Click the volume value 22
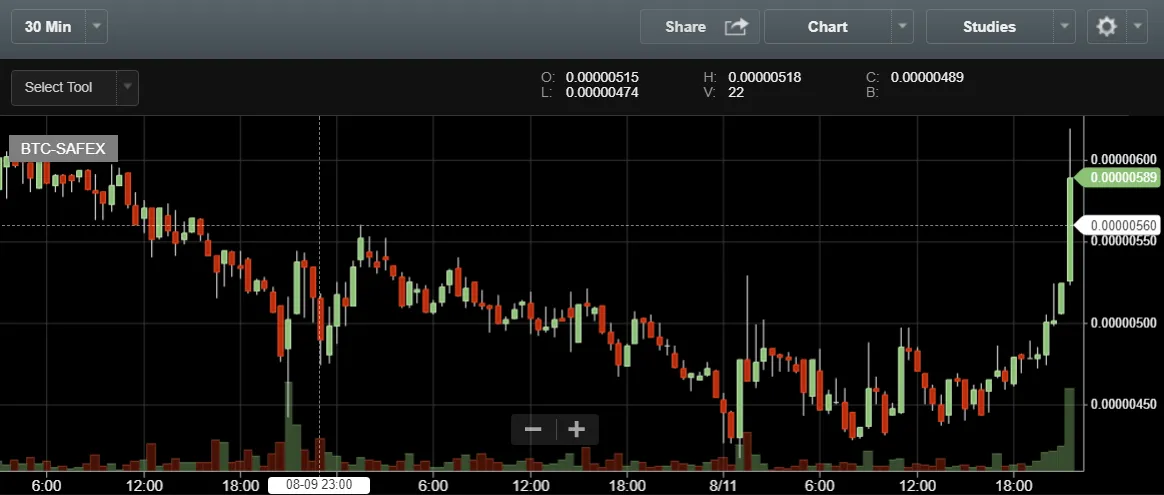The width and height of the screenshot is (1164, 495). click(x=736, y=93)
